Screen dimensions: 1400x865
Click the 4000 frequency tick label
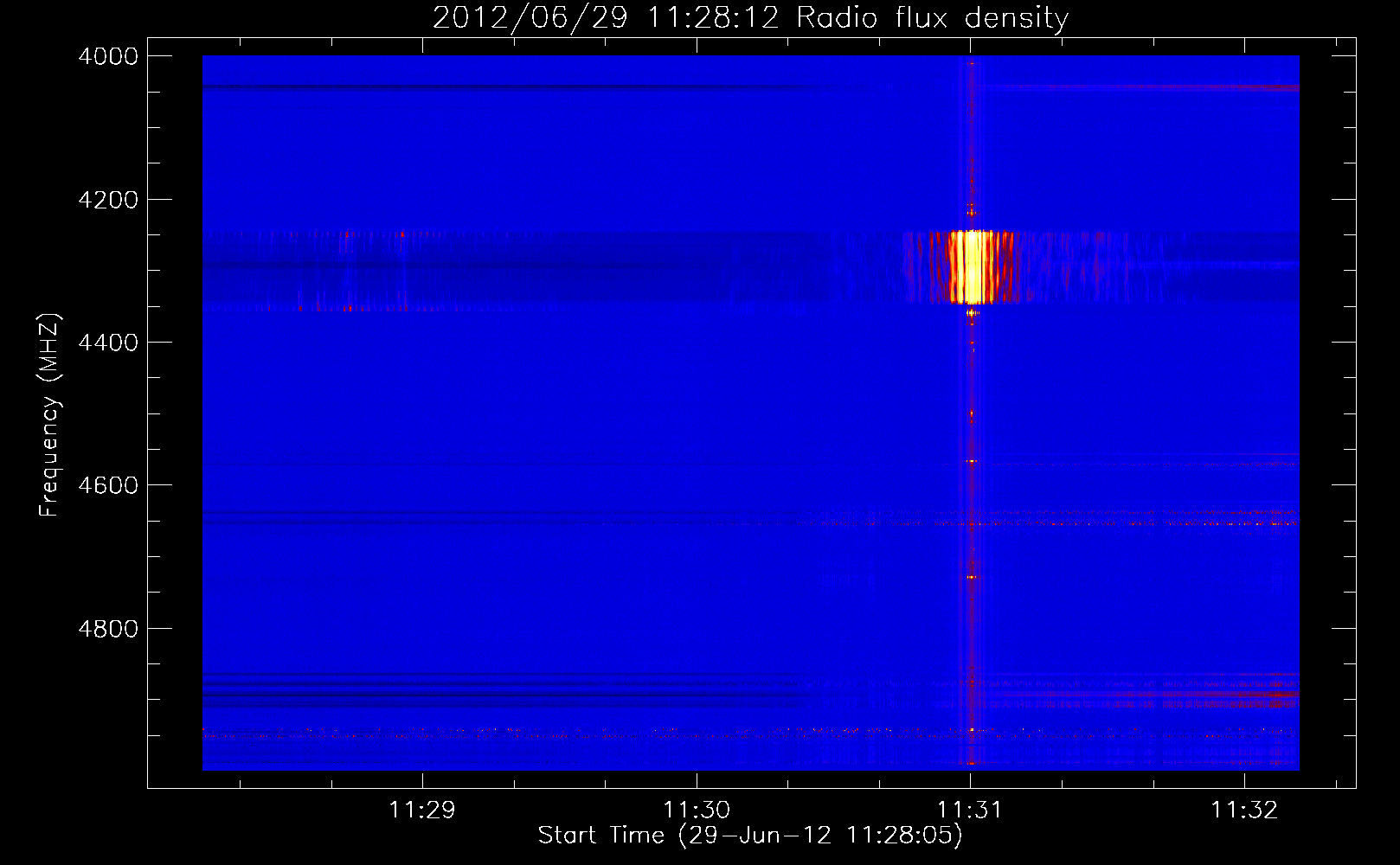click(x=108, y=56)
